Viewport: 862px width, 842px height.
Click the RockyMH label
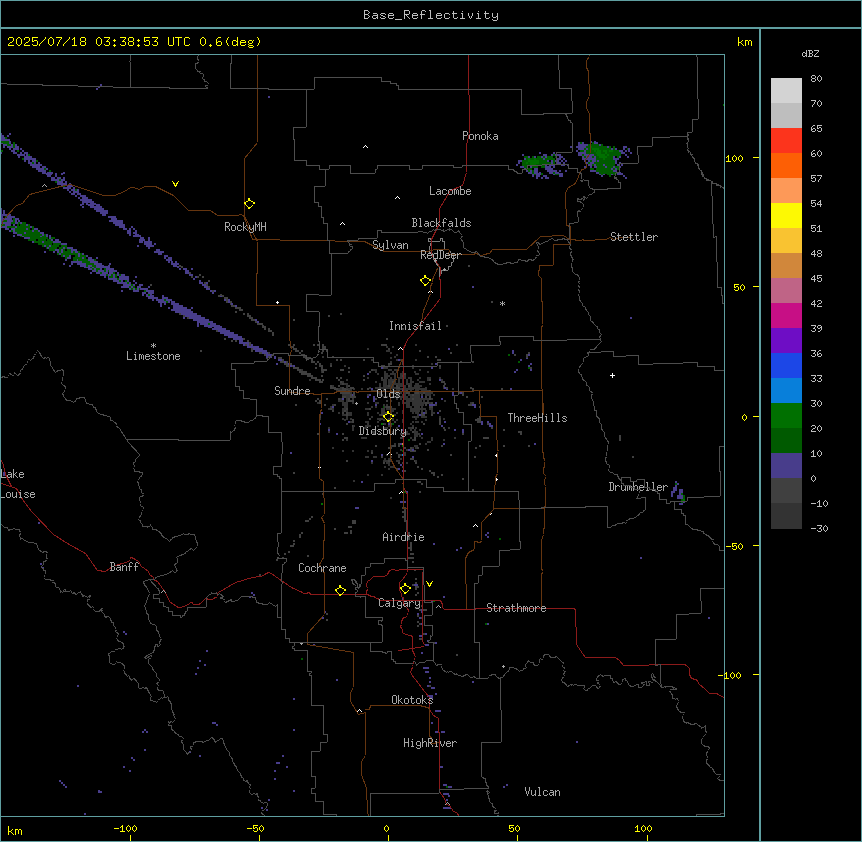click(245, 227)
